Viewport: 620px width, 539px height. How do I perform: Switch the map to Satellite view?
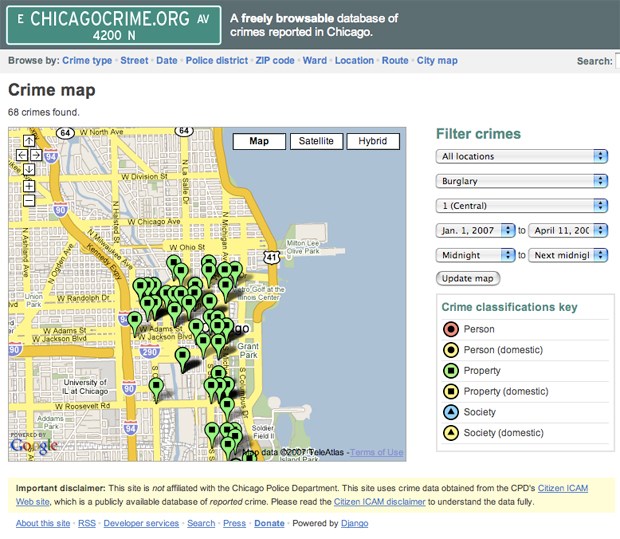tap(316, 141)
